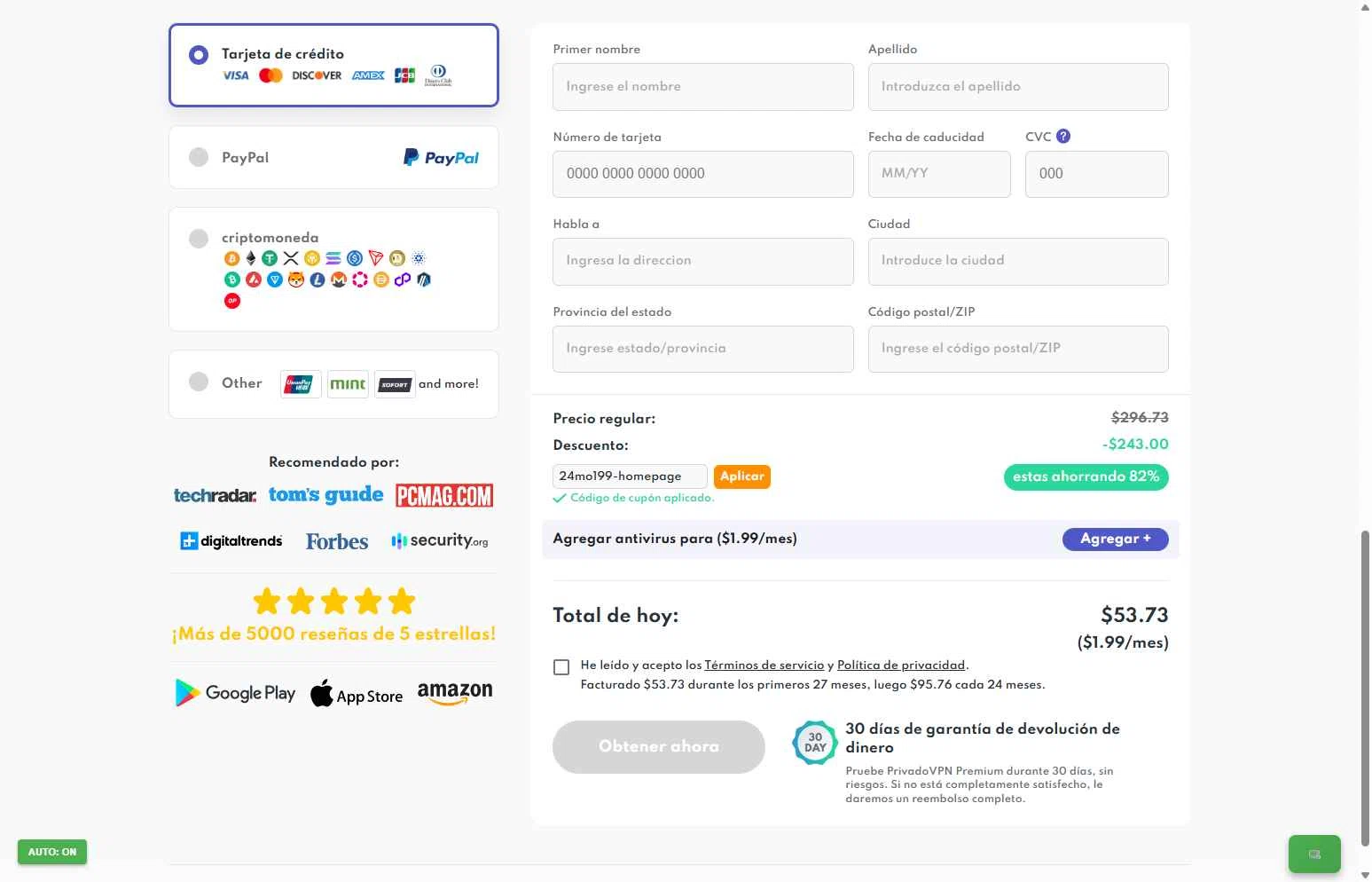Screen dimensions: 1372x882
Task: Click the Forbes logo
Action: click(337, 541)
